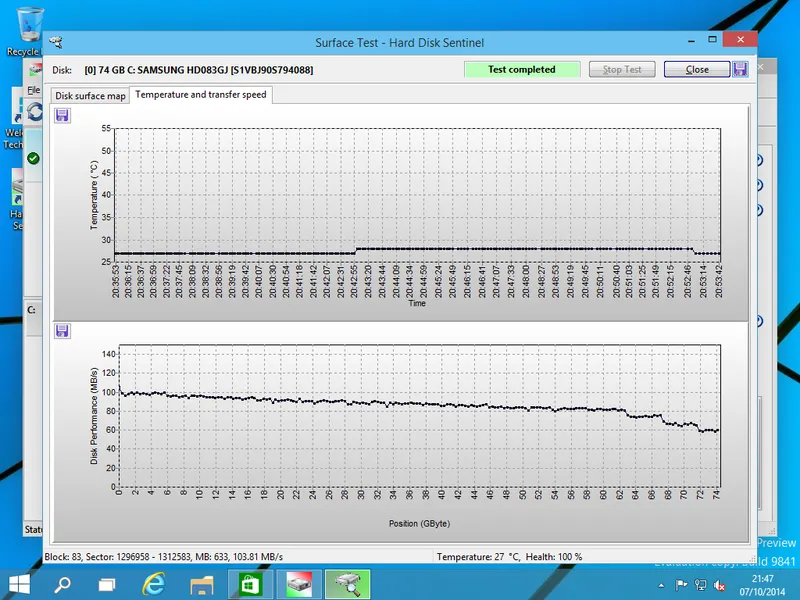The image size is (800, 600).
Task: Switch to Disk surface map tab
Action: (90, 96)
